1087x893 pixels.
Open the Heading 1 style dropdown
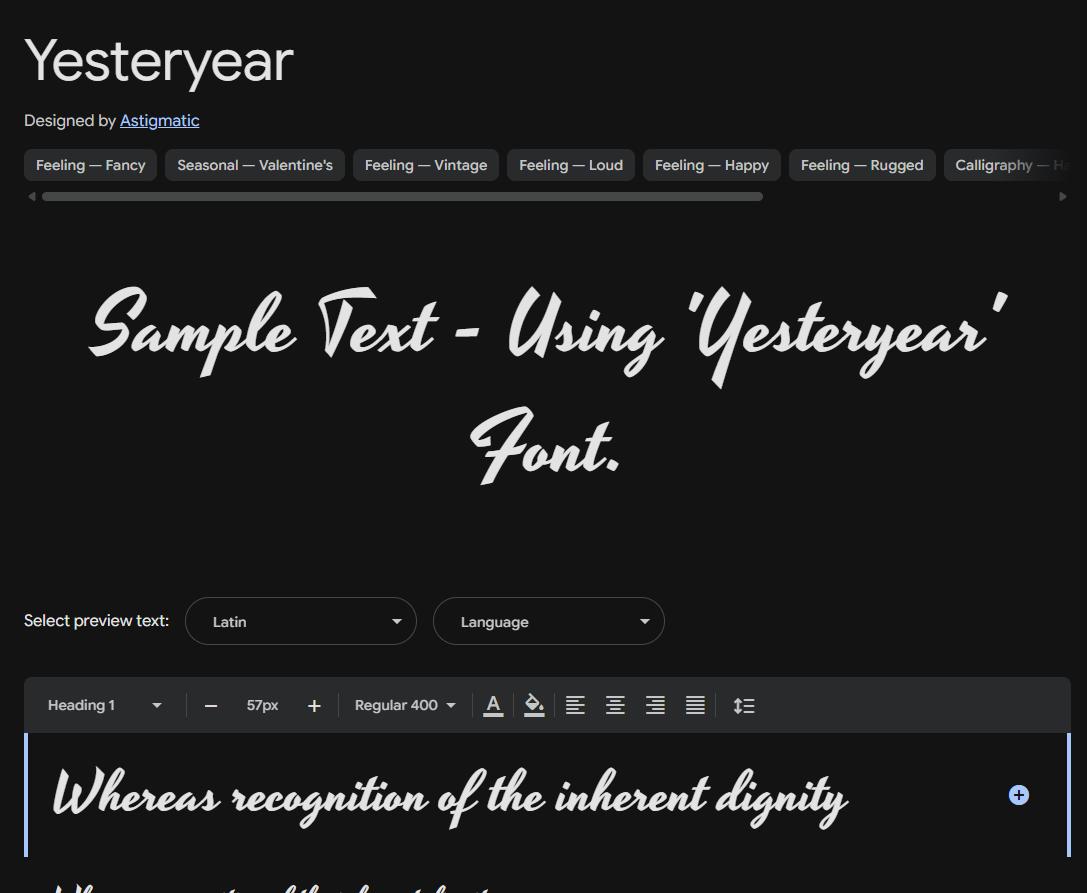point(105,705)
